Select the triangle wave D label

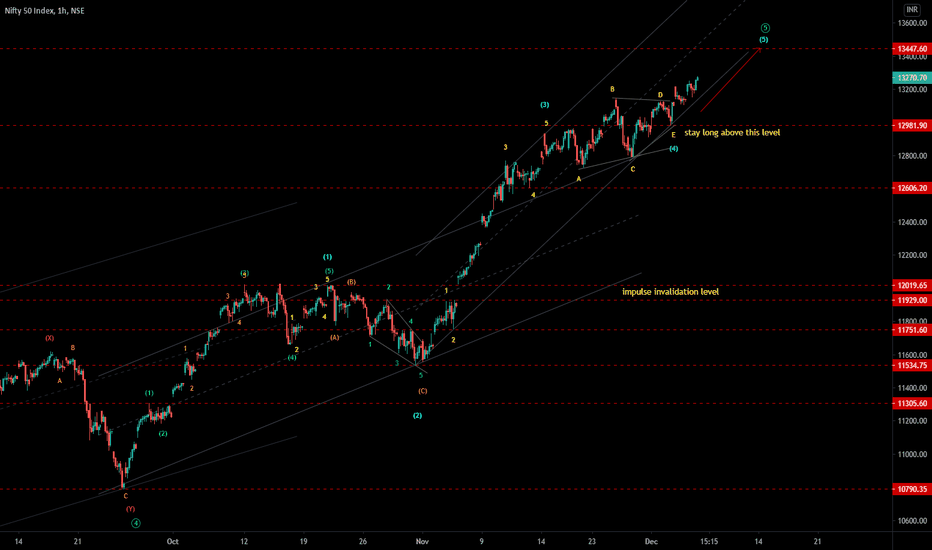tap(660, 95)
